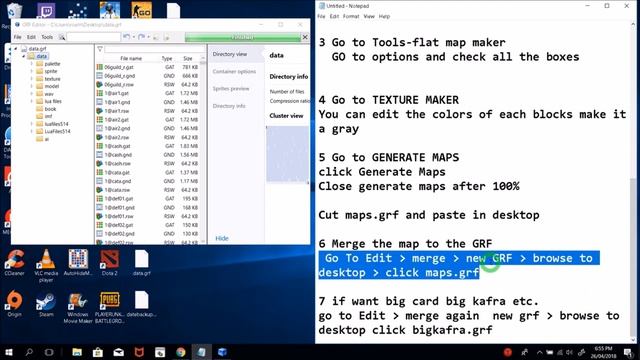Switch to Directory view tab
This screenshot has height=360, width=640.
pos(230,54)
